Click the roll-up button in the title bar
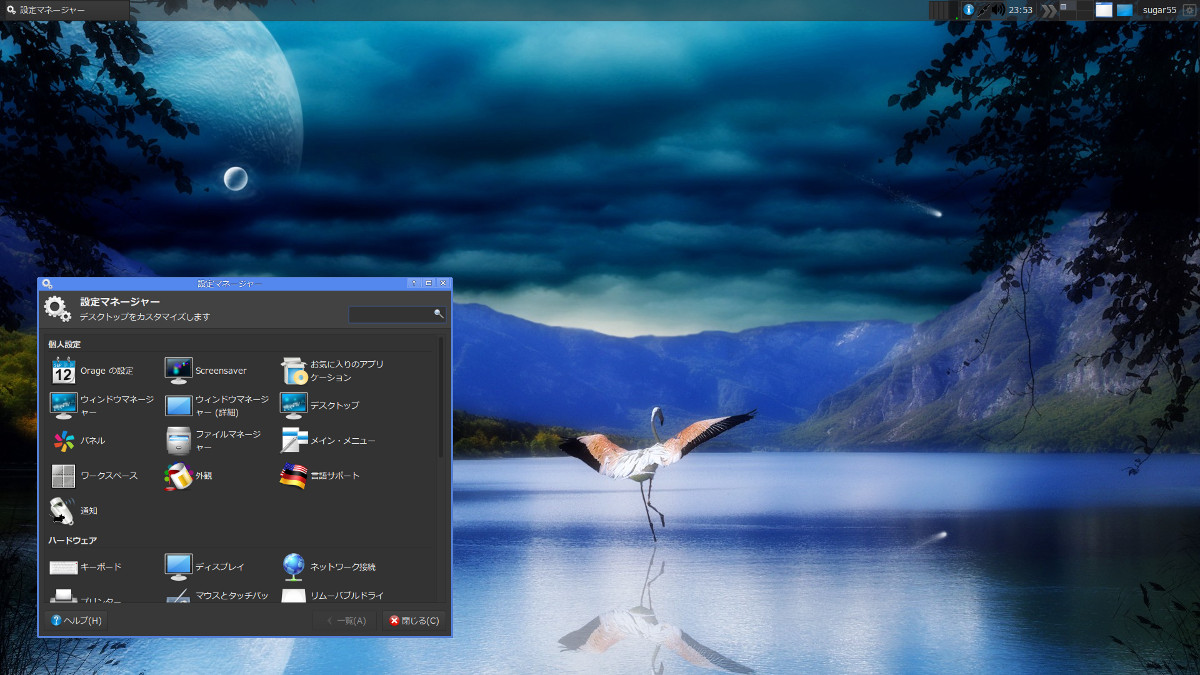Image resolution: width=1200 pixels, height=675 pixels. (x=414, y=284)
